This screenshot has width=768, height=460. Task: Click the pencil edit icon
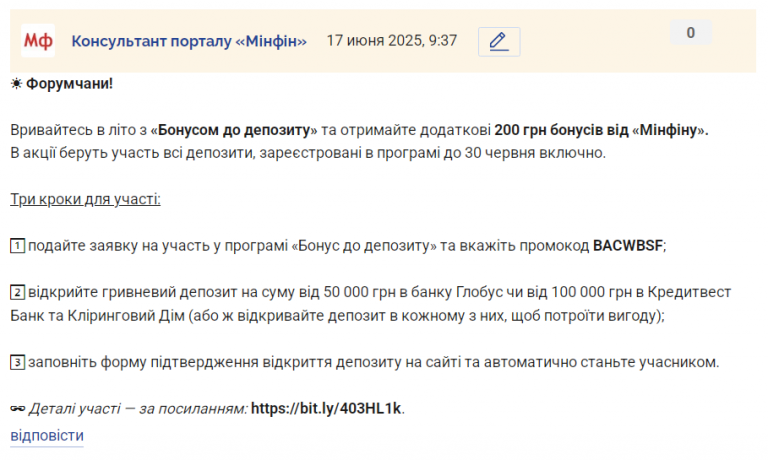click(498, 41)
